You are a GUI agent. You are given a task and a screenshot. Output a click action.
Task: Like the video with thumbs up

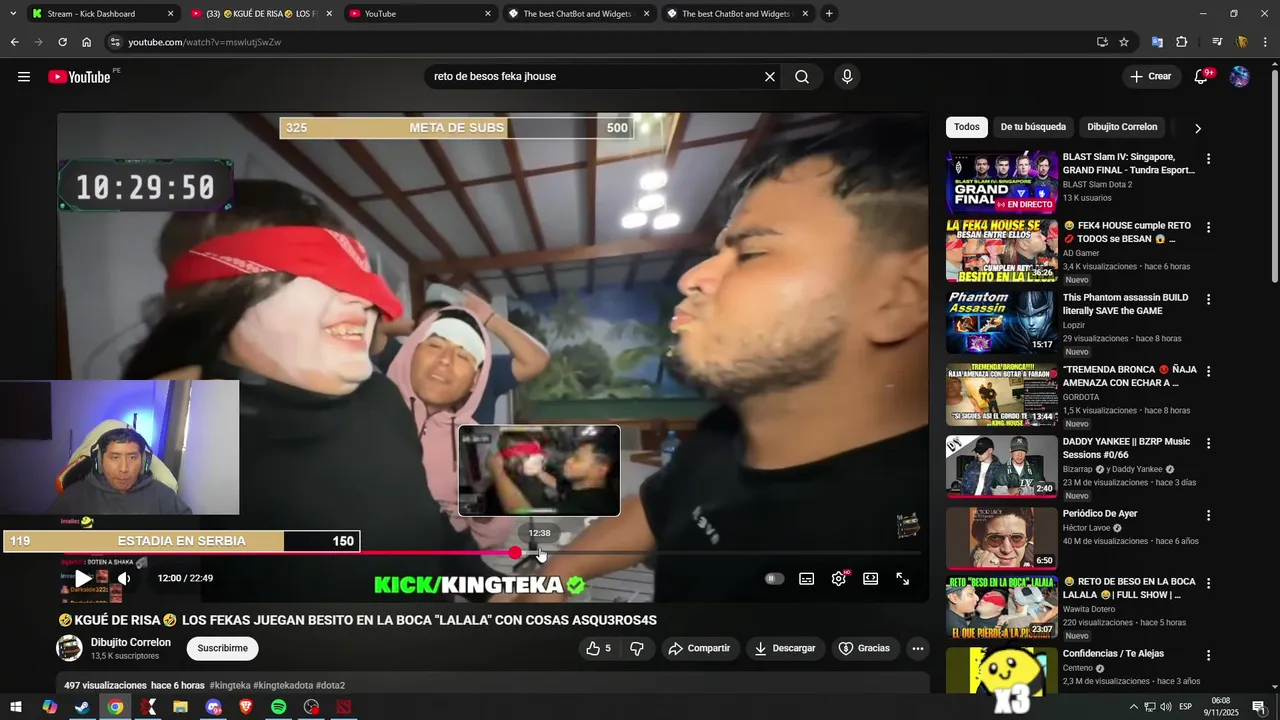598,648
